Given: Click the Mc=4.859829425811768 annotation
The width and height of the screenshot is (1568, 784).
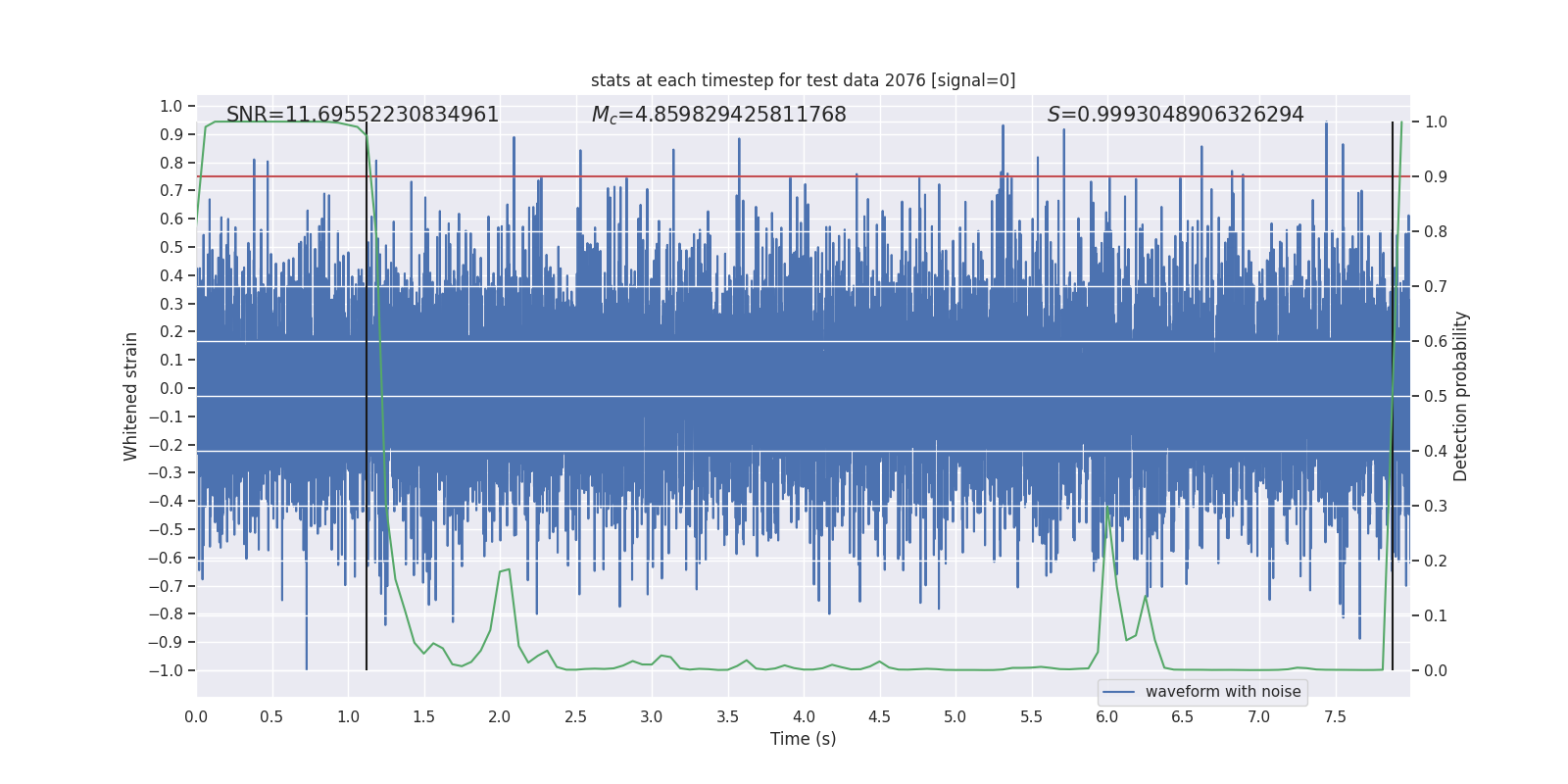Looking at the screenshot, I should point(719,115).
